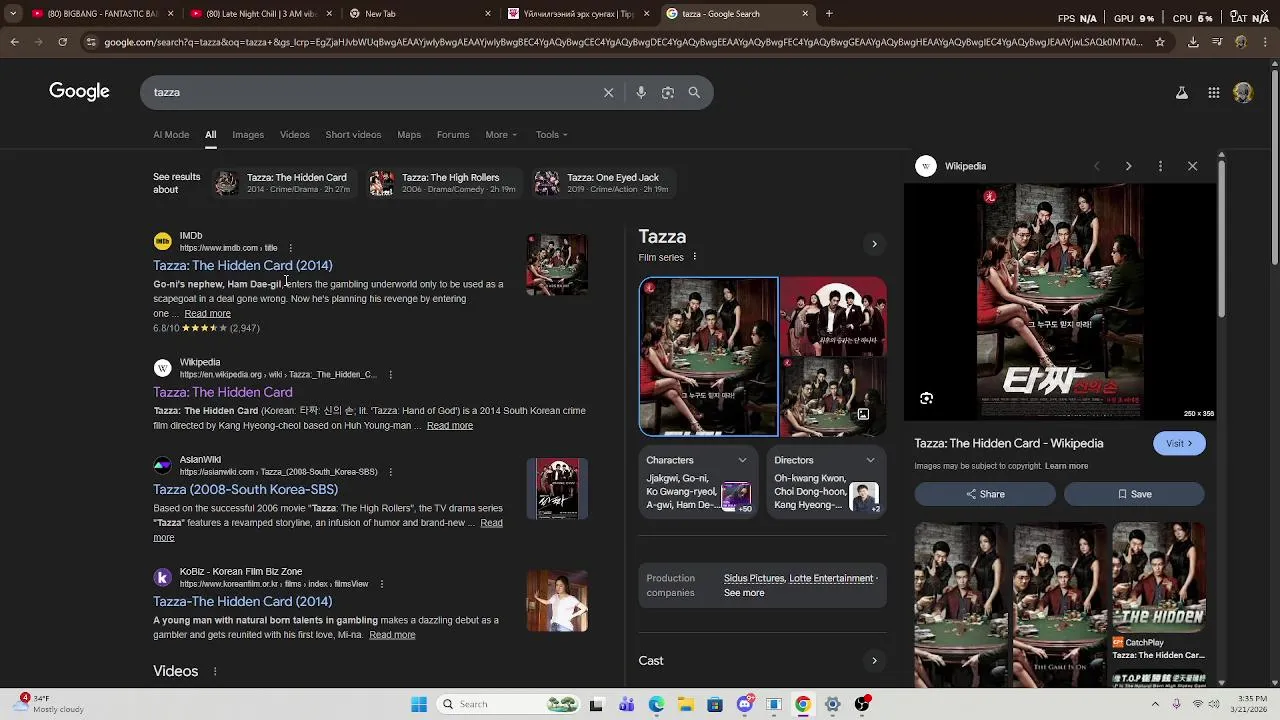The height and width of the screenshot is (720, 1280).
Task: Close the image preview side panel
Action: [x=1192, y=166]
